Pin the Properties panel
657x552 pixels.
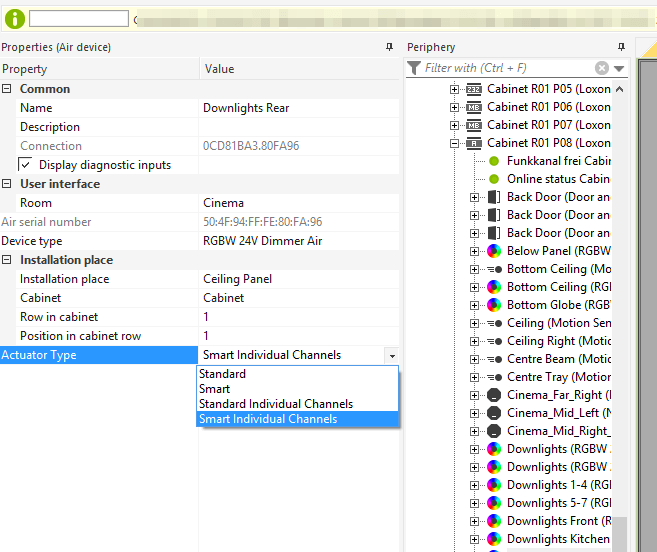(389, 47)
